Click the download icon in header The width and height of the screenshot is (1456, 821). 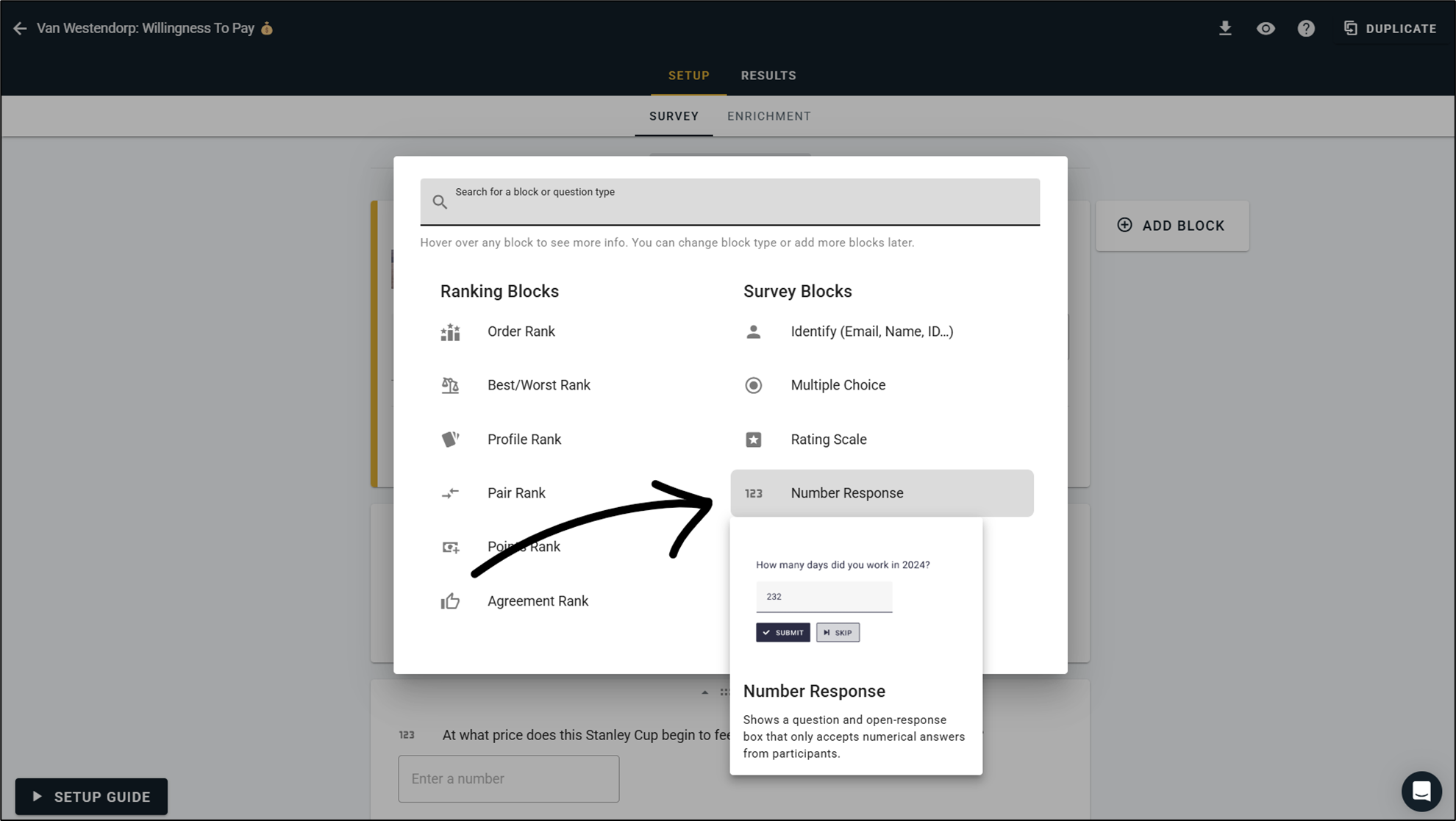[x=1225, y=29]
